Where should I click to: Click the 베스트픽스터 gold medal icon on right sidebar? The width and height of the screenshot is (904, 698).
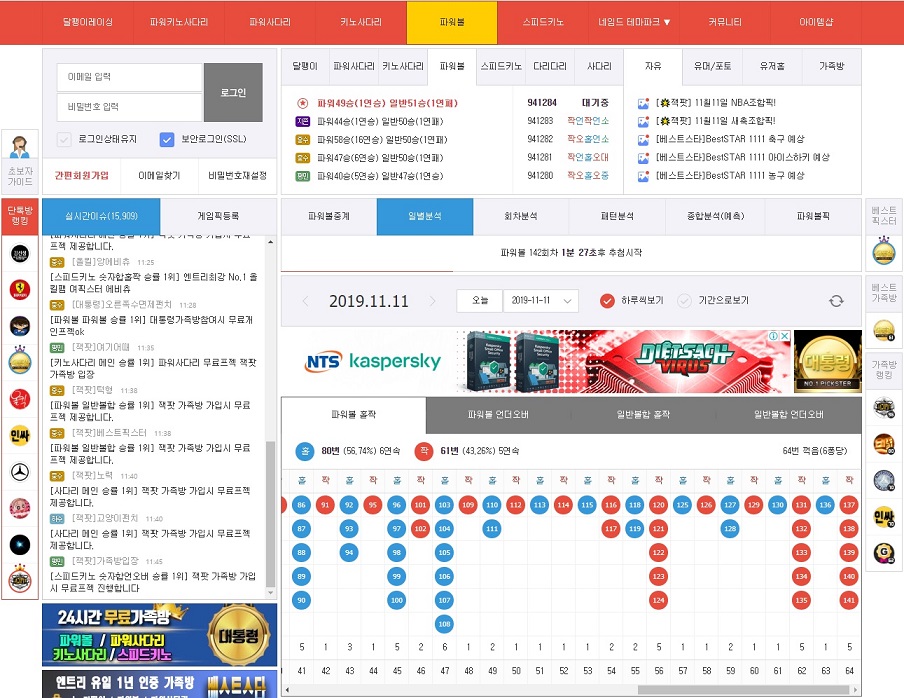[x=883, y=252]
